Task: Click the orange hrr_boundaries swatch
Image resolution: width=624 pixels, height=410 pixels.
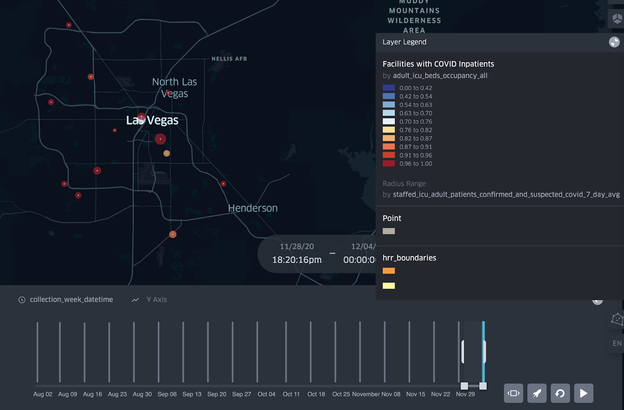Action: pyautogui.click(x=388, y=271)
